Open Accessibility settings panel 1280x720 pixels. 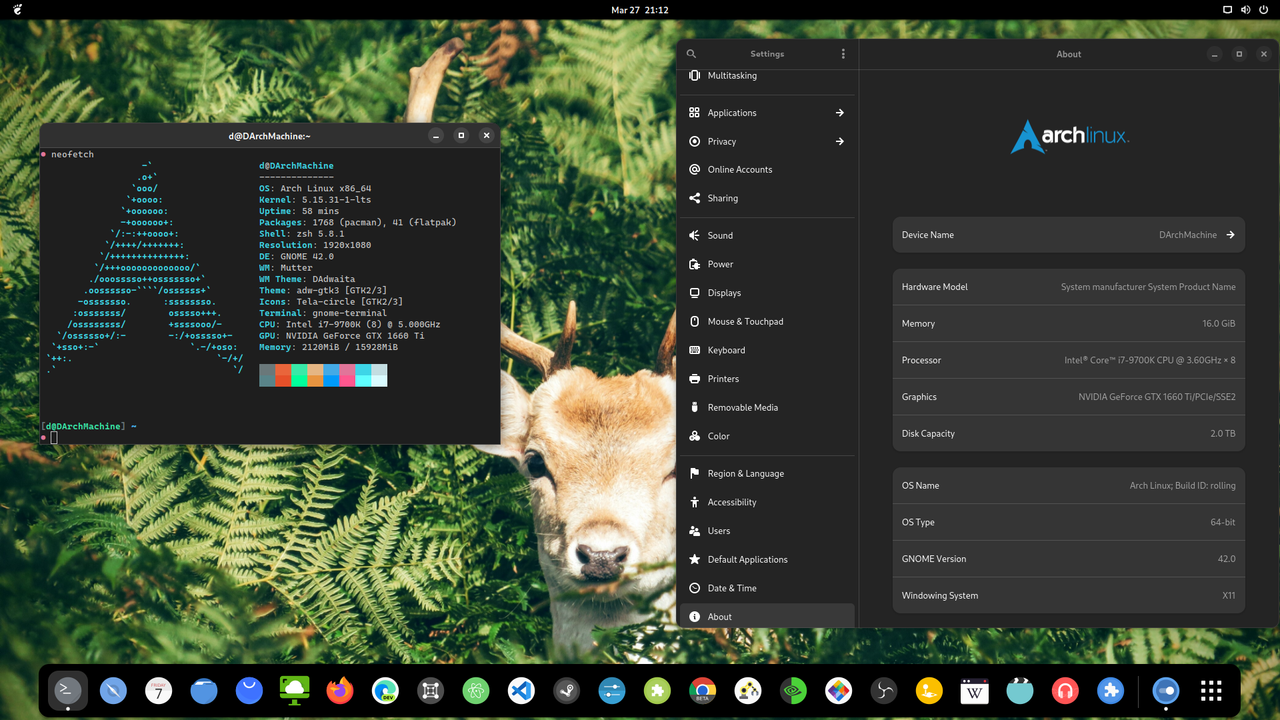[x=767, y=502]
